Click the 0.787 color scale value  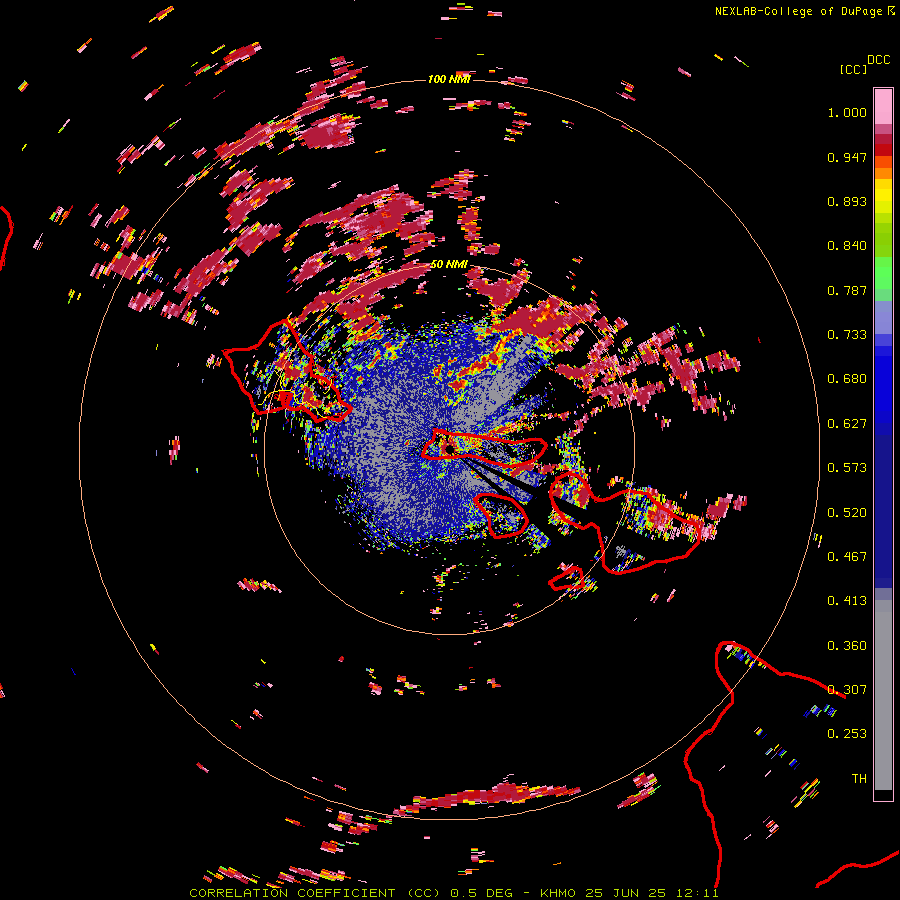pos(847,290)
